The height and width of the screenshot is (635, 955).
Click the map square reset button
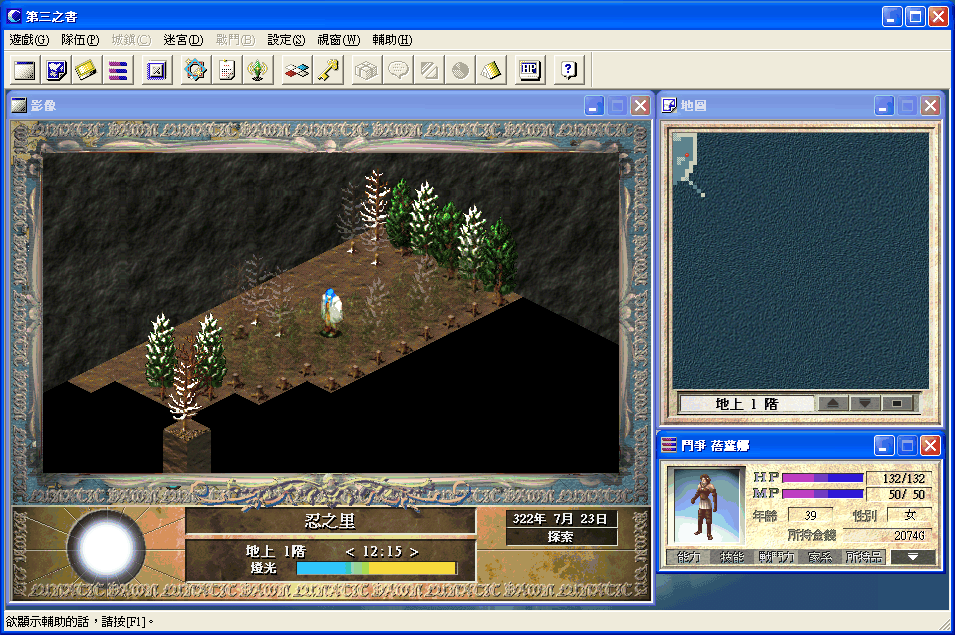click(898, 404)
